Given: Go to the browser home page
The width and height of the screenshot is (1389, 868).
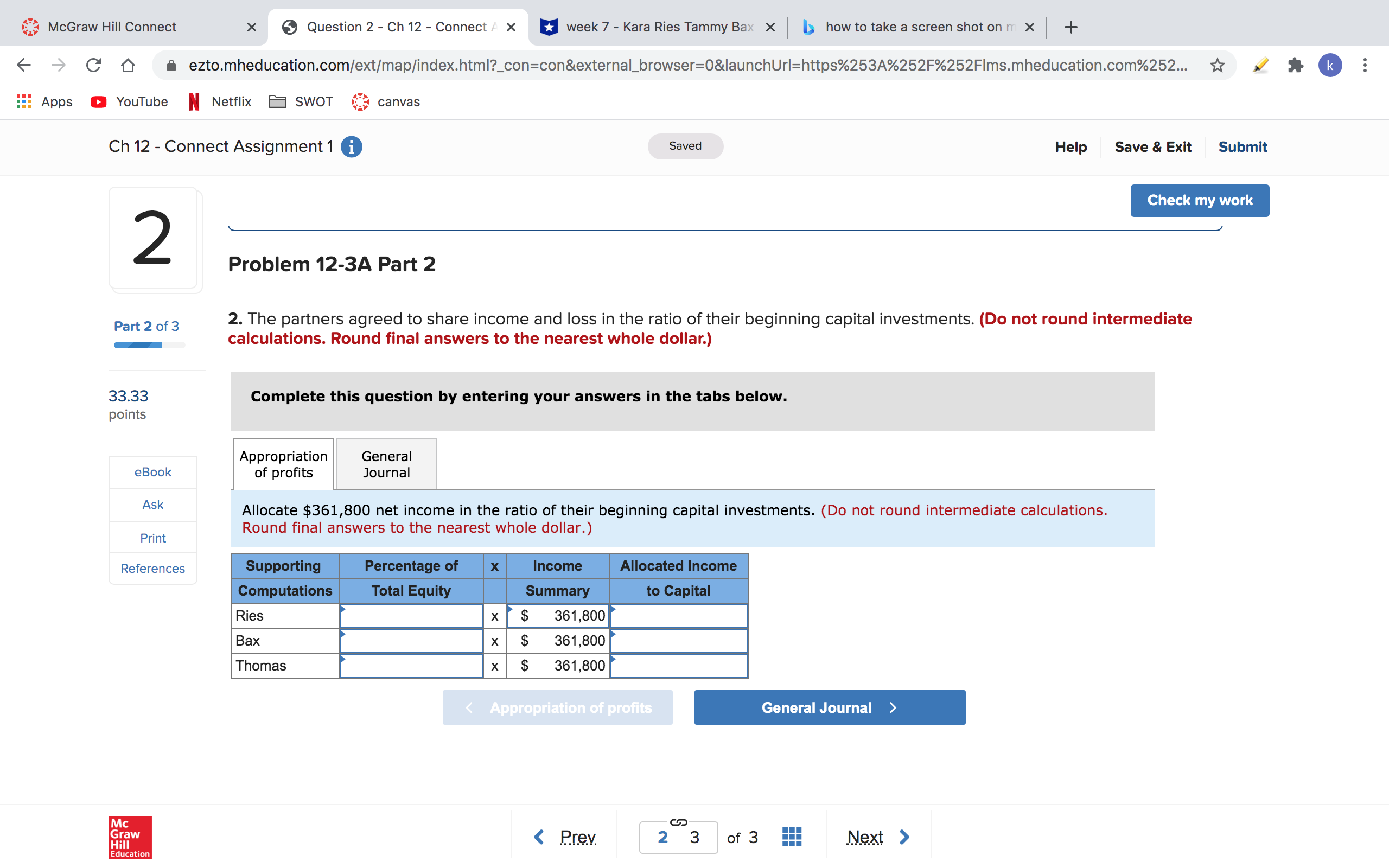Looking at the screenshot, I should (128, 66).
